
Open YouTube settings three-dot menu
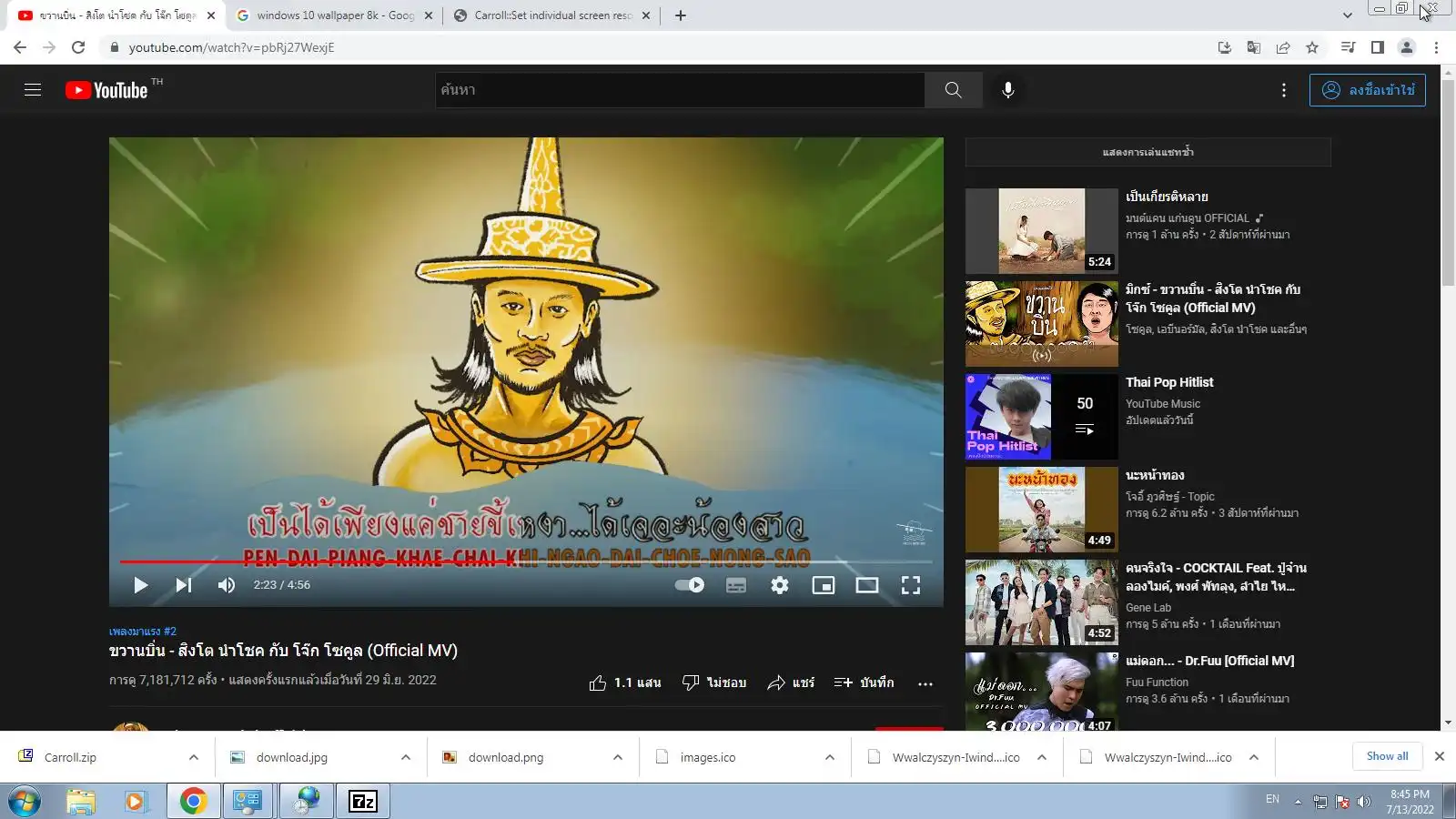1284,90
